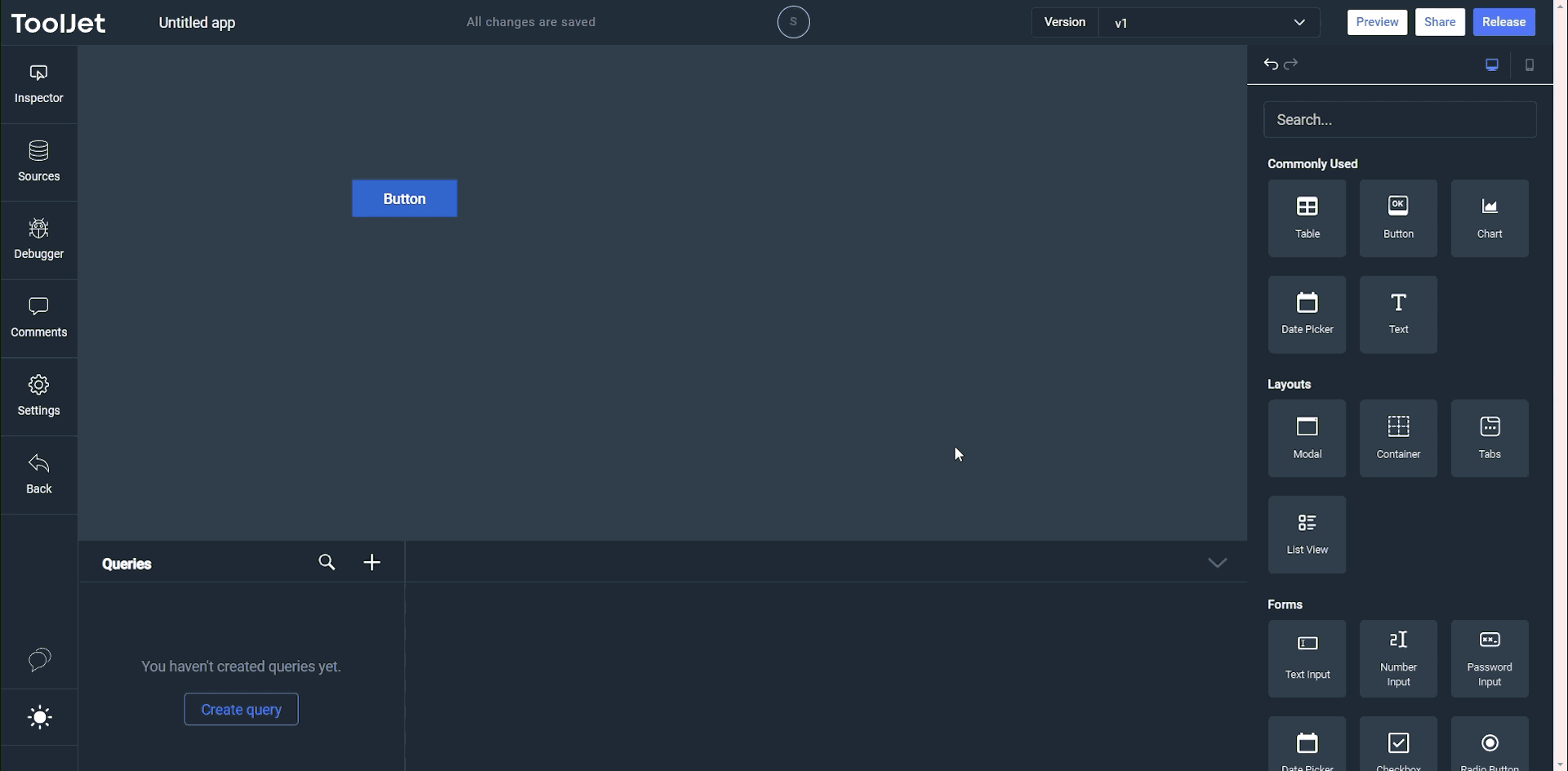Switch to mobile canvas view
The image size is (1568, 771).
click(x=1530, y=65)
